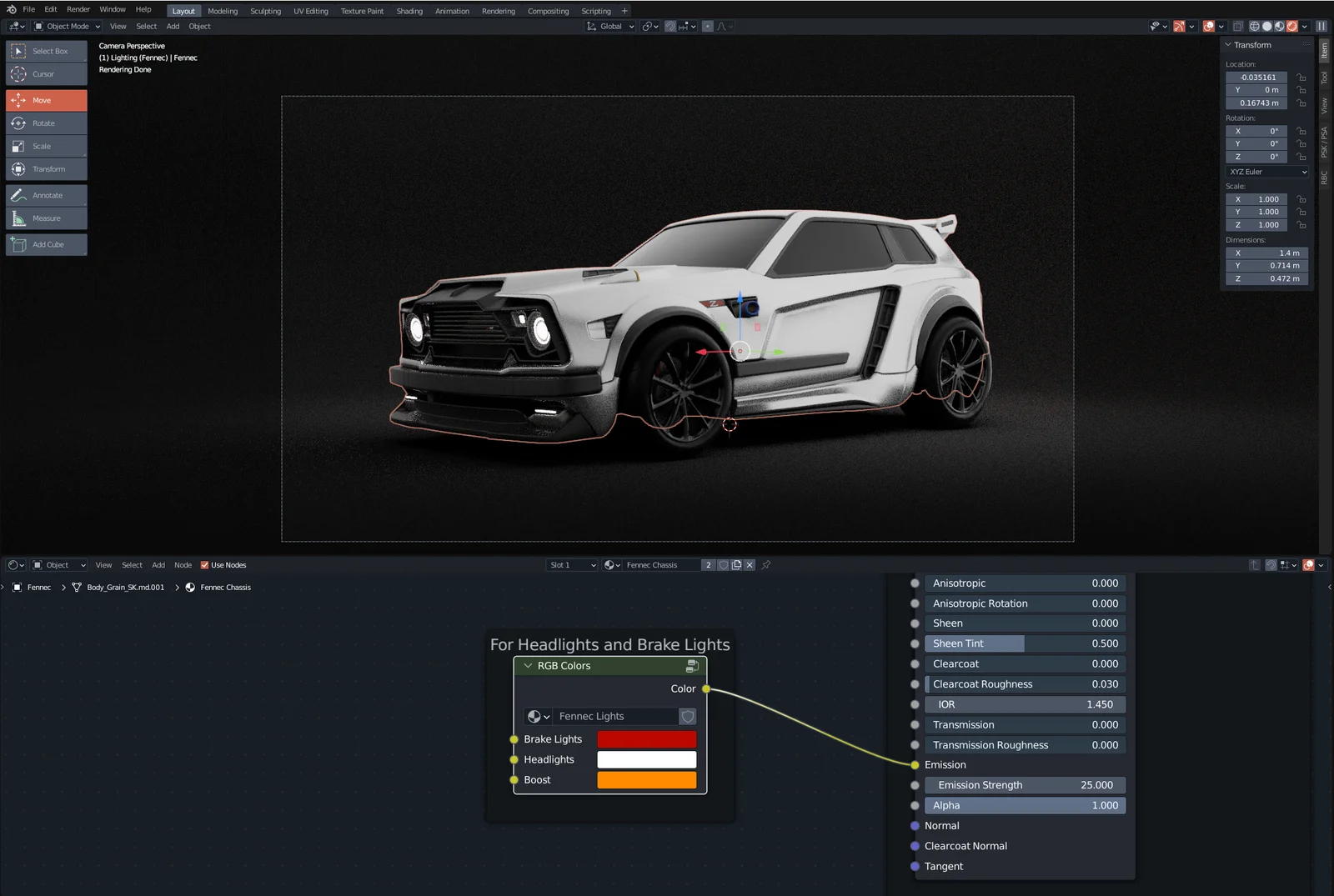The width and height of the screenshot is (1334, 896).
Task: Collapse the RGB Colors node
Action: tap(528, 666)
